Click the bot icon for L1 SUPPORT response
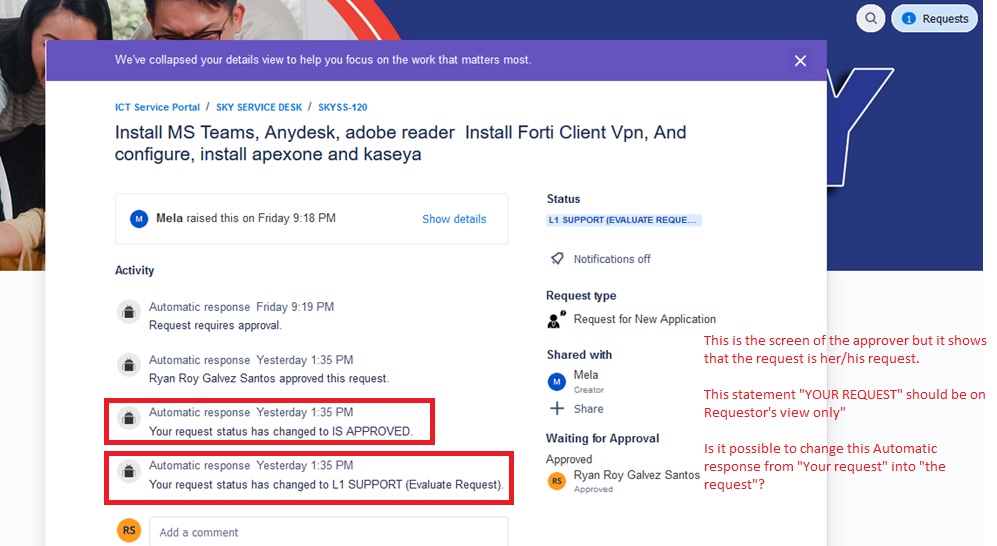Image resolution: width=997 pixels, height=546 pixels. click(x=129, y=472)
